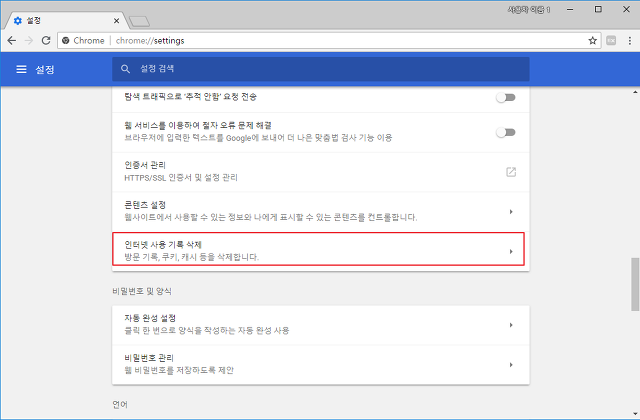
Task: Reload the settings page
Action: 46,40
